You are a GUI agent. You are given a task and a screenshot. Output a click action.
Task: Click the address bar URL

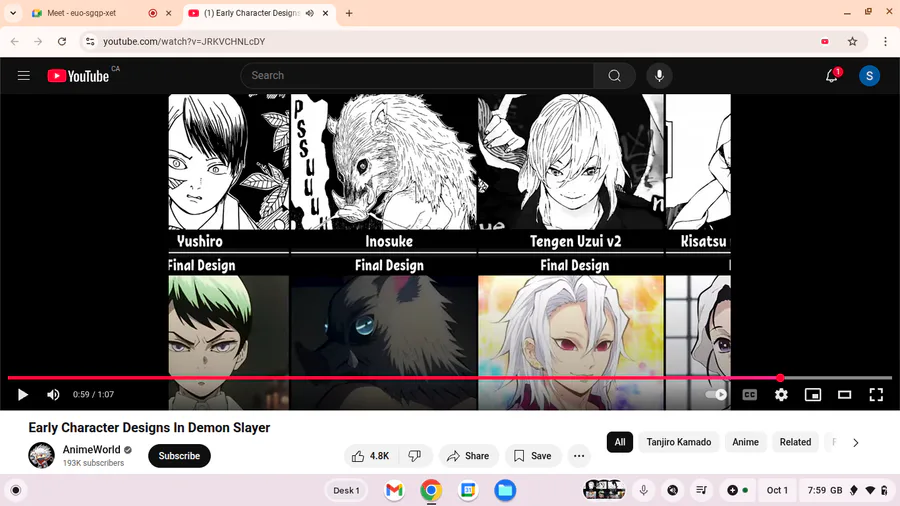tap(184, 41)
